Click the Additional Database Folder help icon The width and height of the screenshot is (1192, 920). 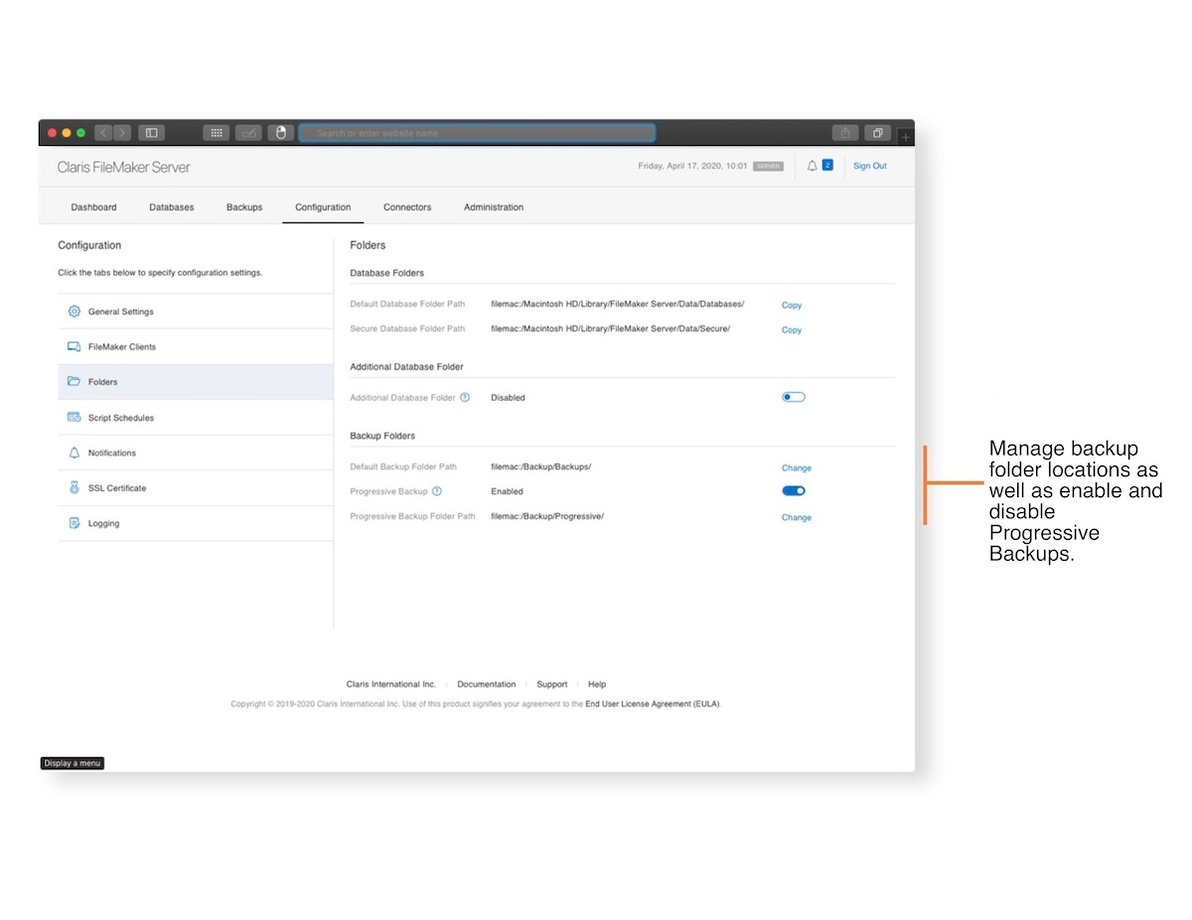[x=464, y=398]
